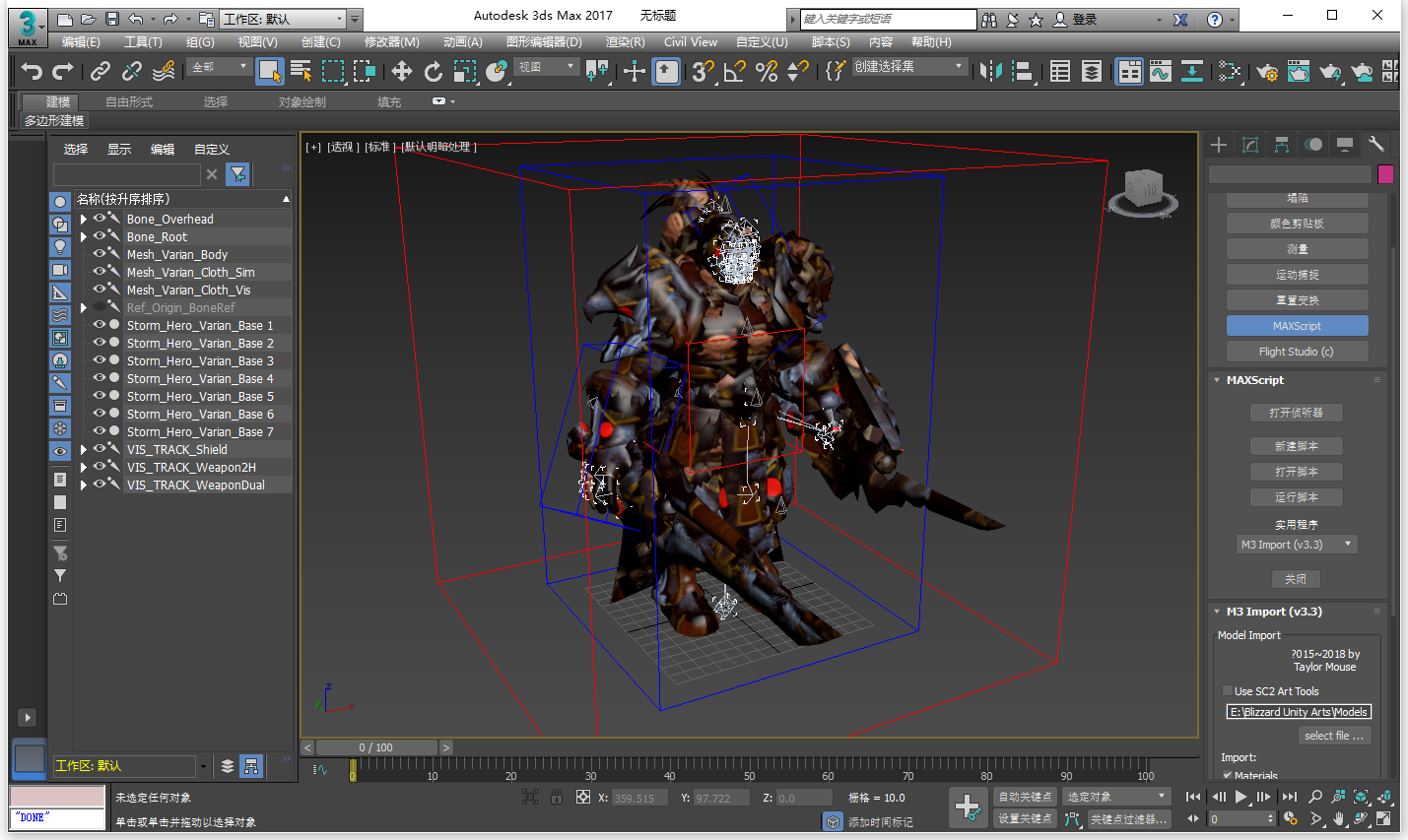Expand the VIS_TRACK_WeaponDual node
Viewport: 1408px width, 840px height.
click(x=84, y=485)
